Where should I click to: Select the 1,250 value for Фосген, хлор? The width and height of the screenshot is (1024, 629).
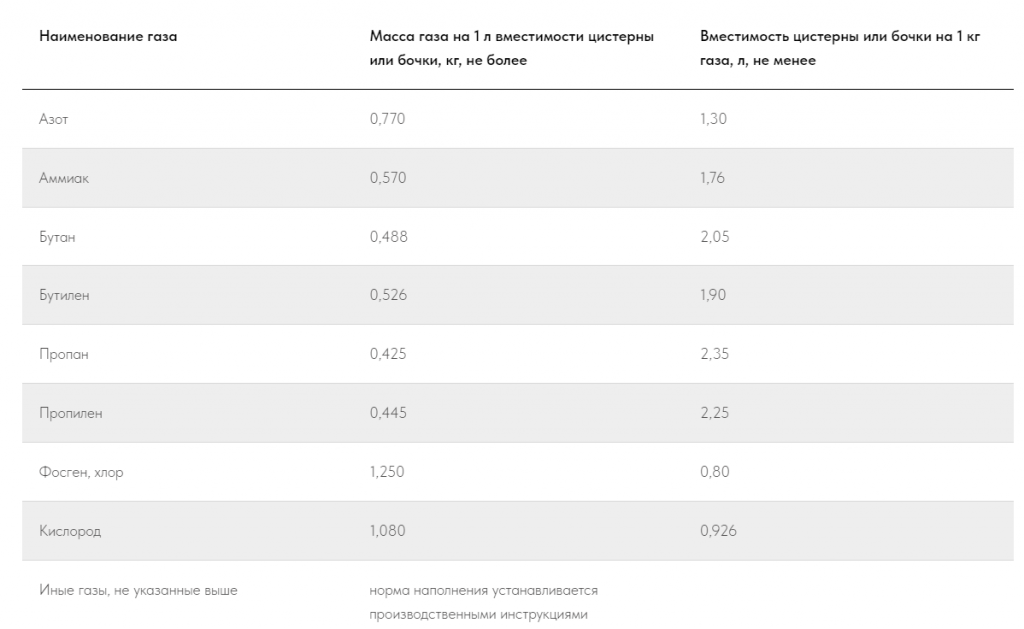point(387,472)
